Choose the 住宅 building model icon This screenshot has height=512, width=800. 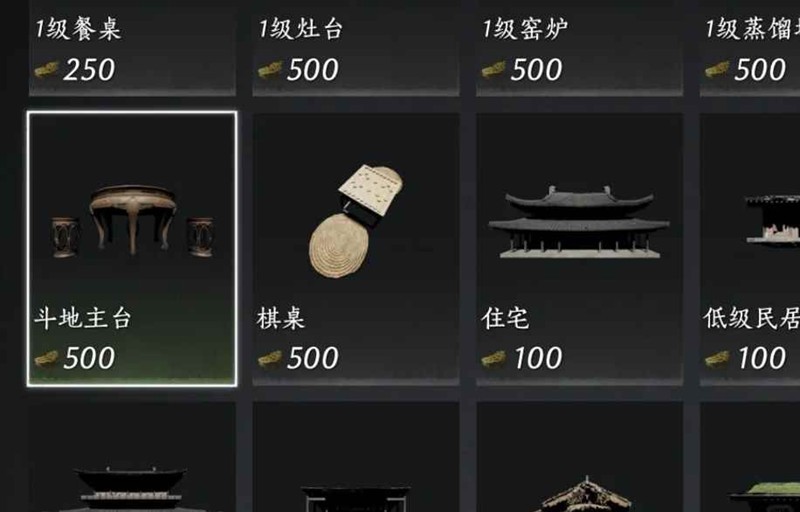579,222
